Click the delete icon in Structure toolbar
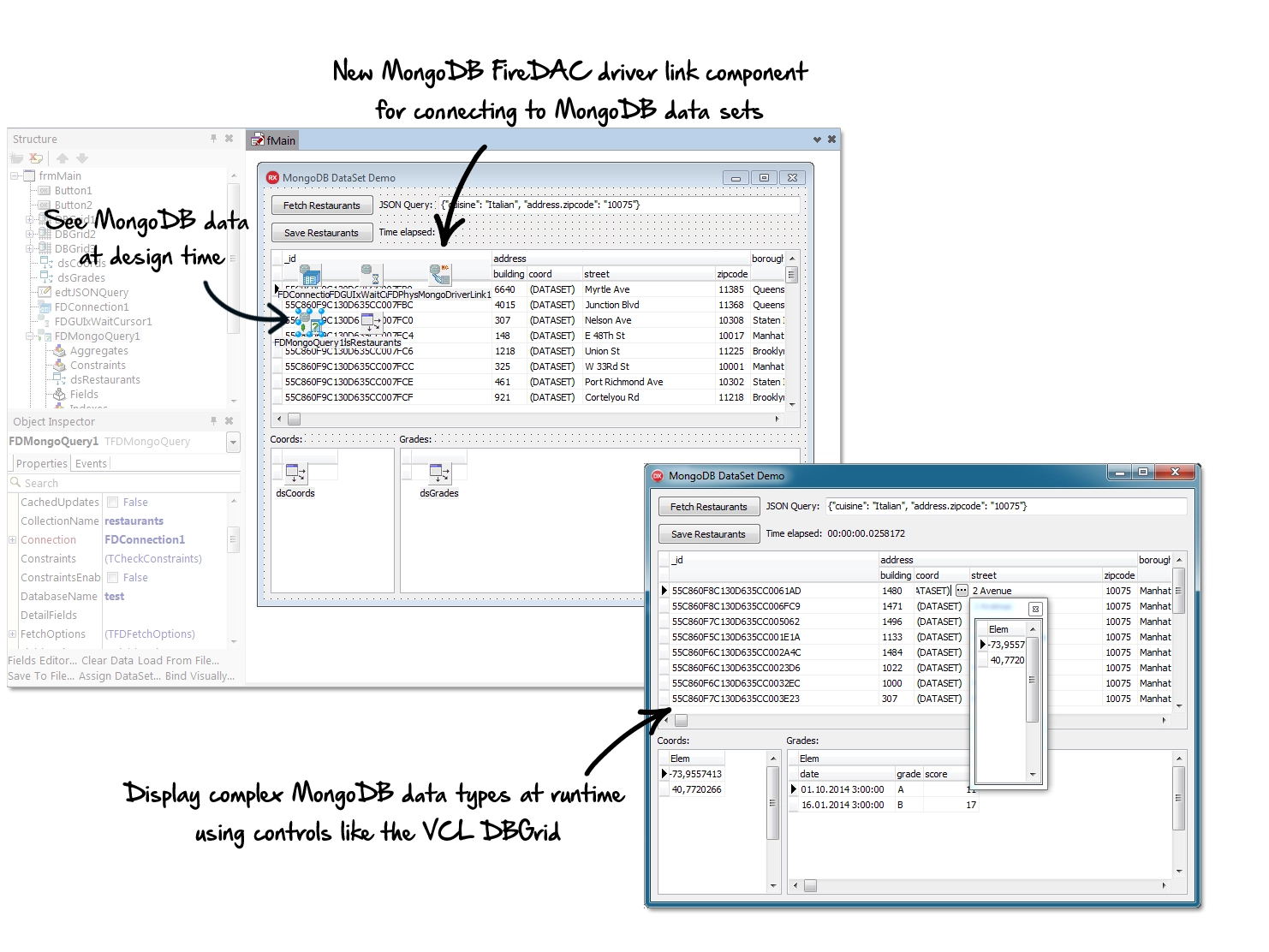 36,158
